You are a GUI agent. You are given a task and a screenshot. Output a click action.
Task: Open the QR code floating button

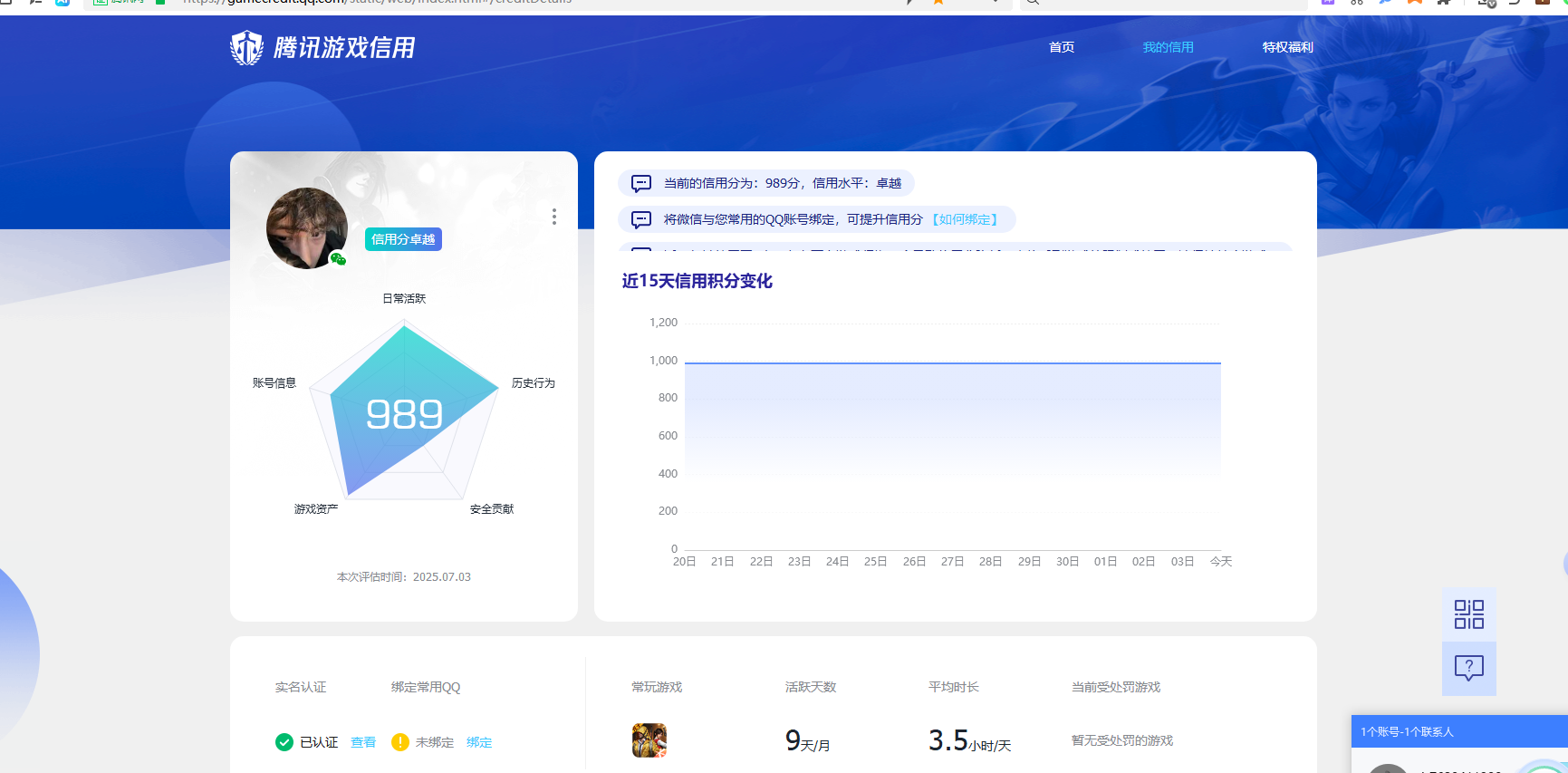pos(1469,614)
